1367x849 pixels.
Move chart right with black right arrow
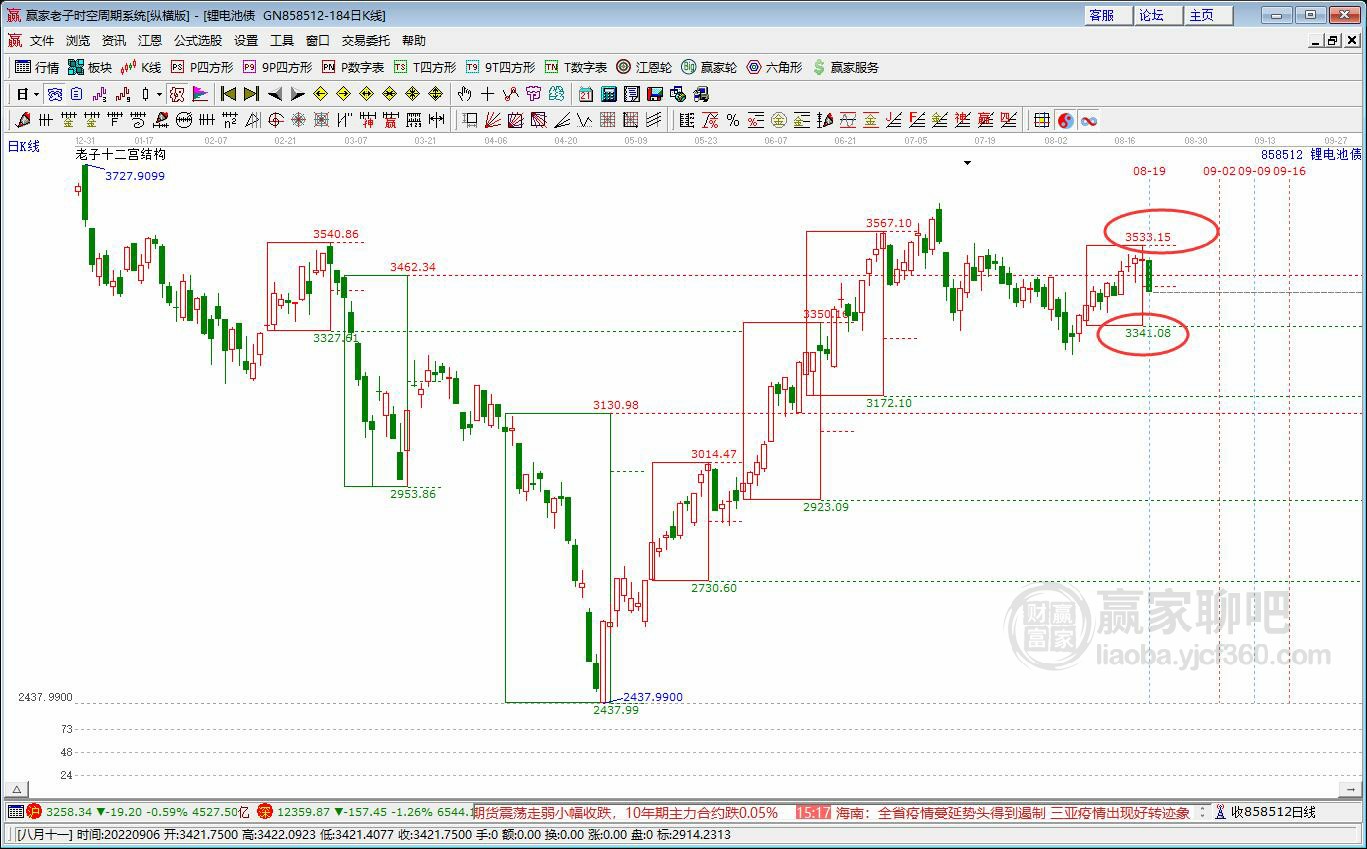(297, 94)
